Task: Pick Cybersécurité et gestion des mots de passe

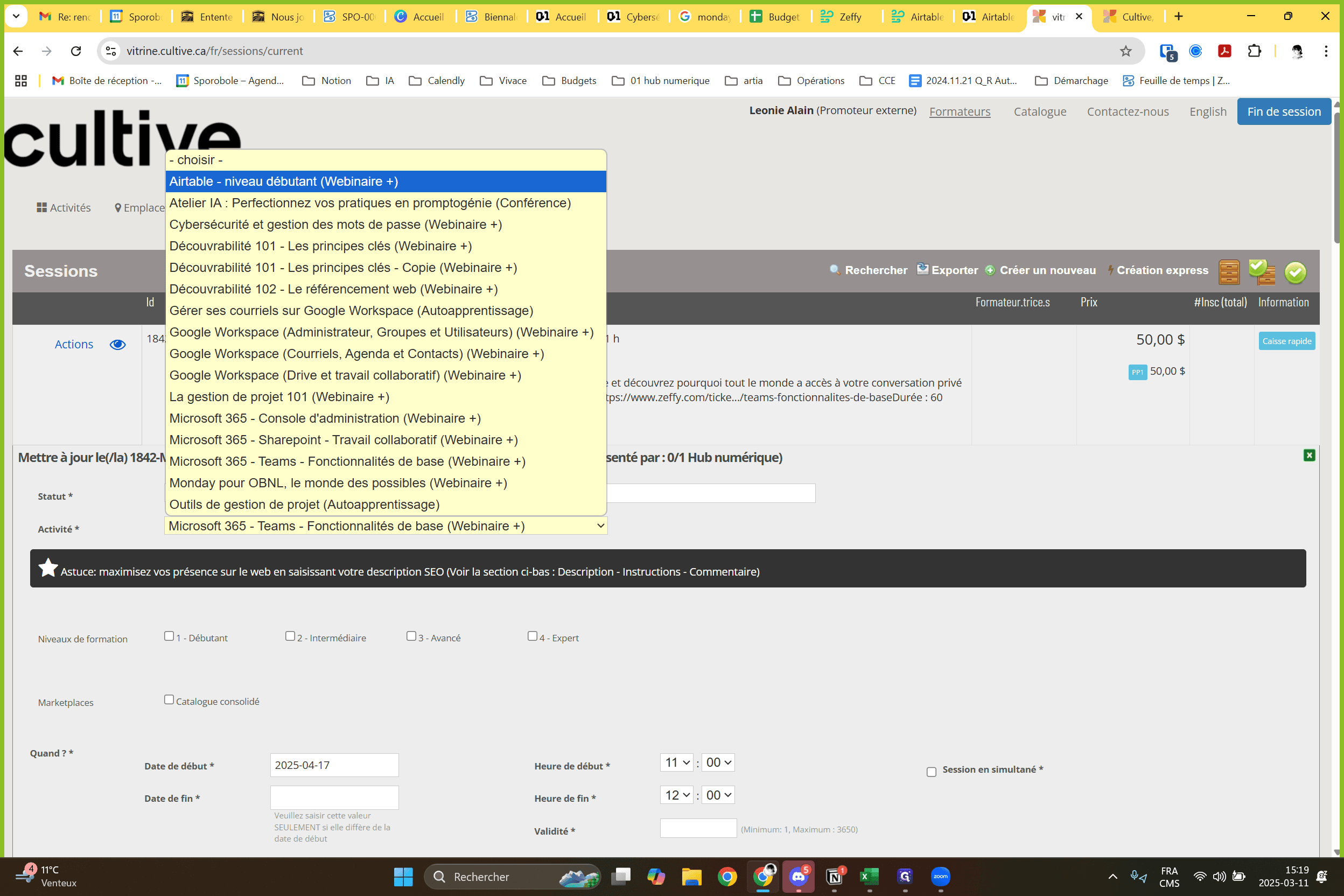Action: (386, 225)
